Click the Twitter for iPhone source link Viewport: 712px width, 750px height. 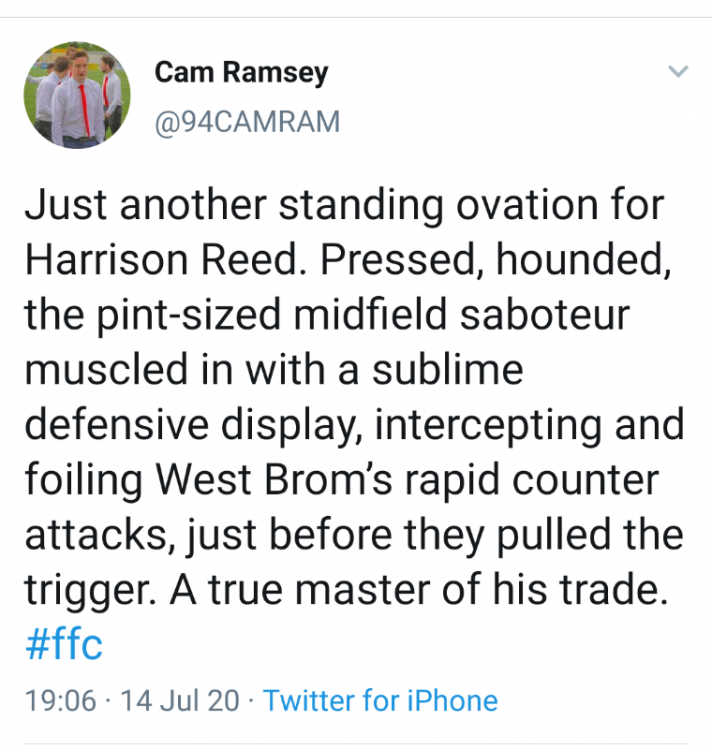coord(380,700)
